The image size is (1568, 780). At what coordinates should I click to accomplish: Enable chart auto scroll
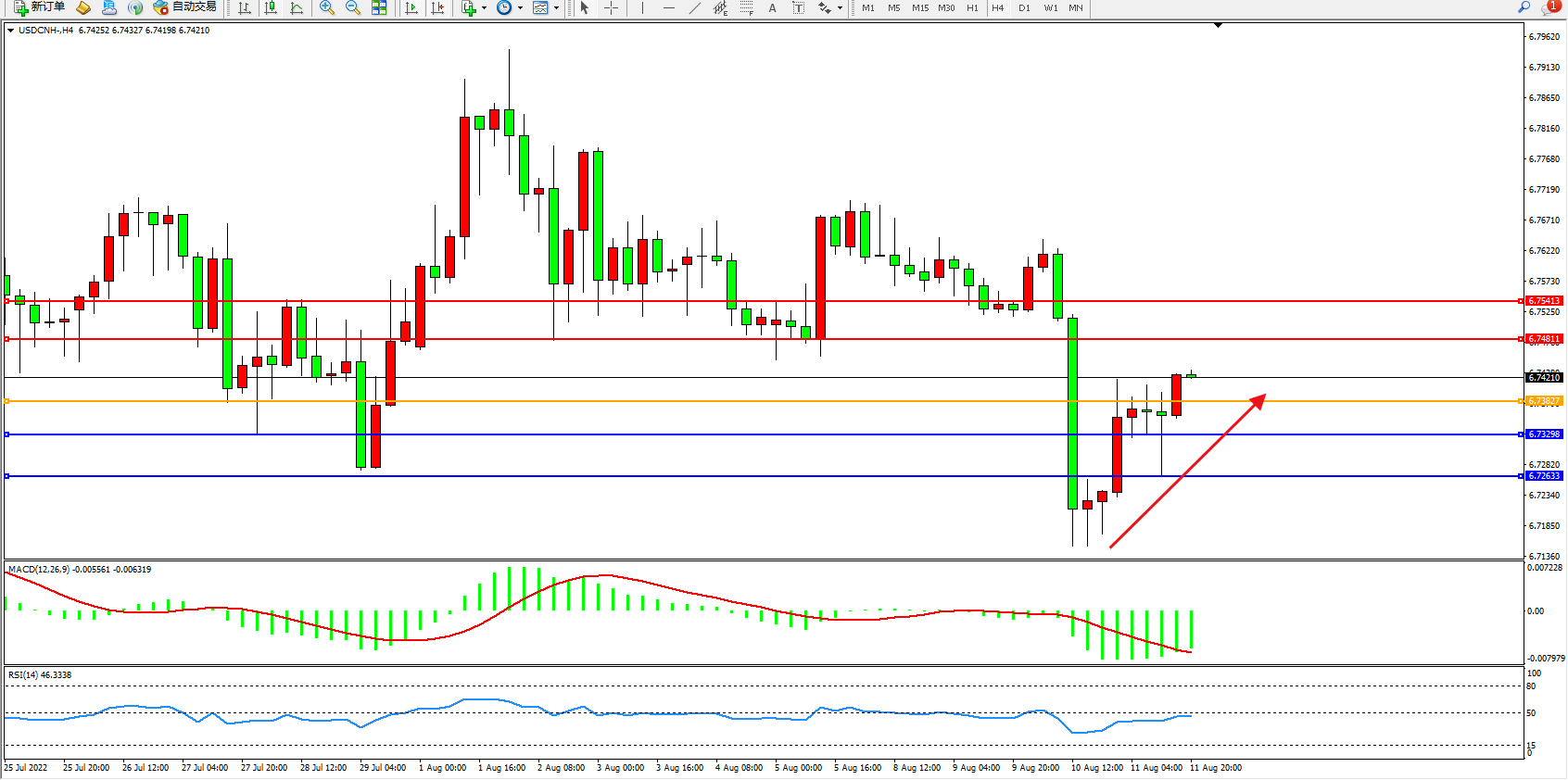411,7
